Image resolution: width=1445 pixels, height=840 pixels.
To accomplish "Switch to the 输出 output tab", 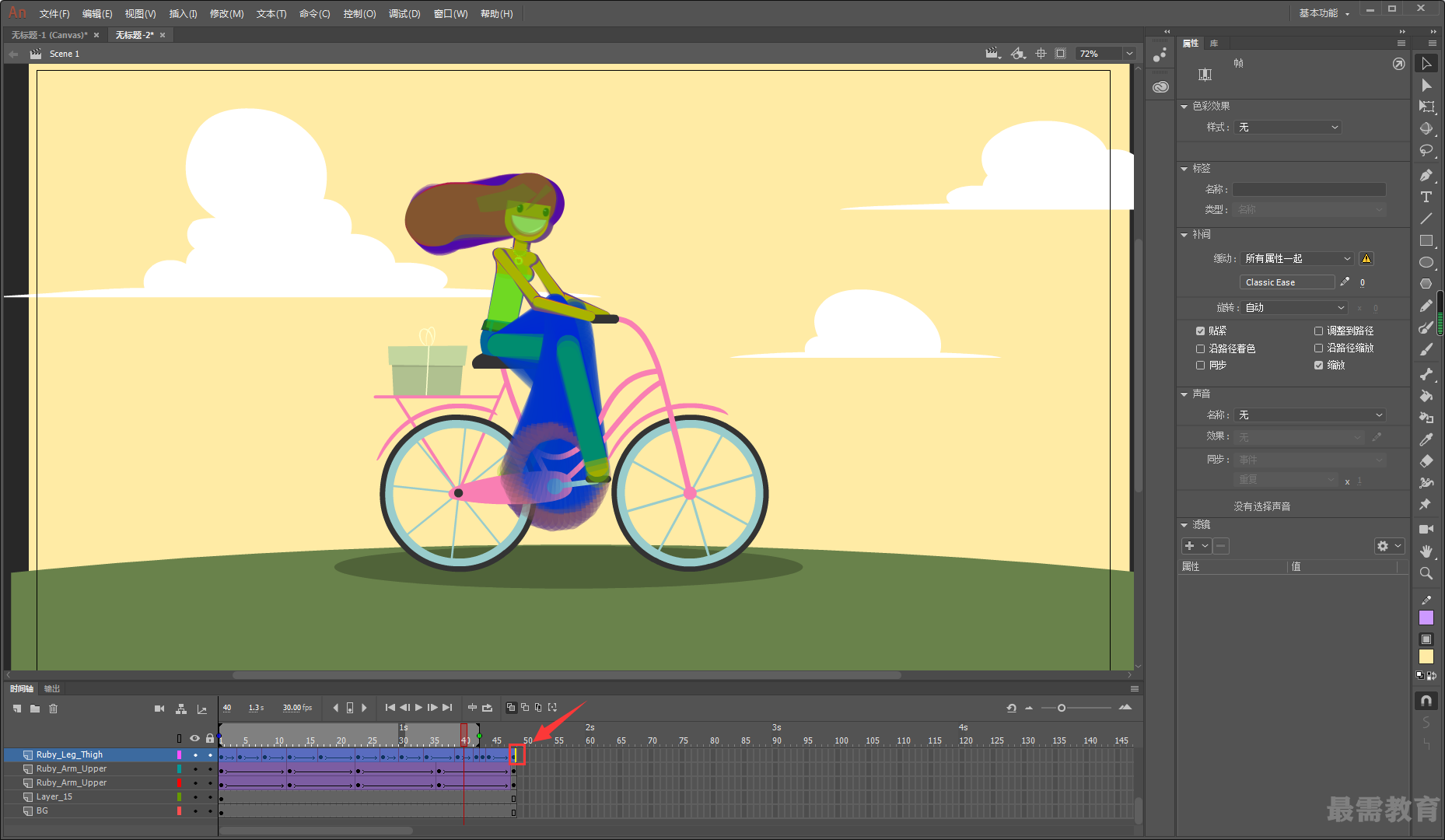I will coord(52,689).
